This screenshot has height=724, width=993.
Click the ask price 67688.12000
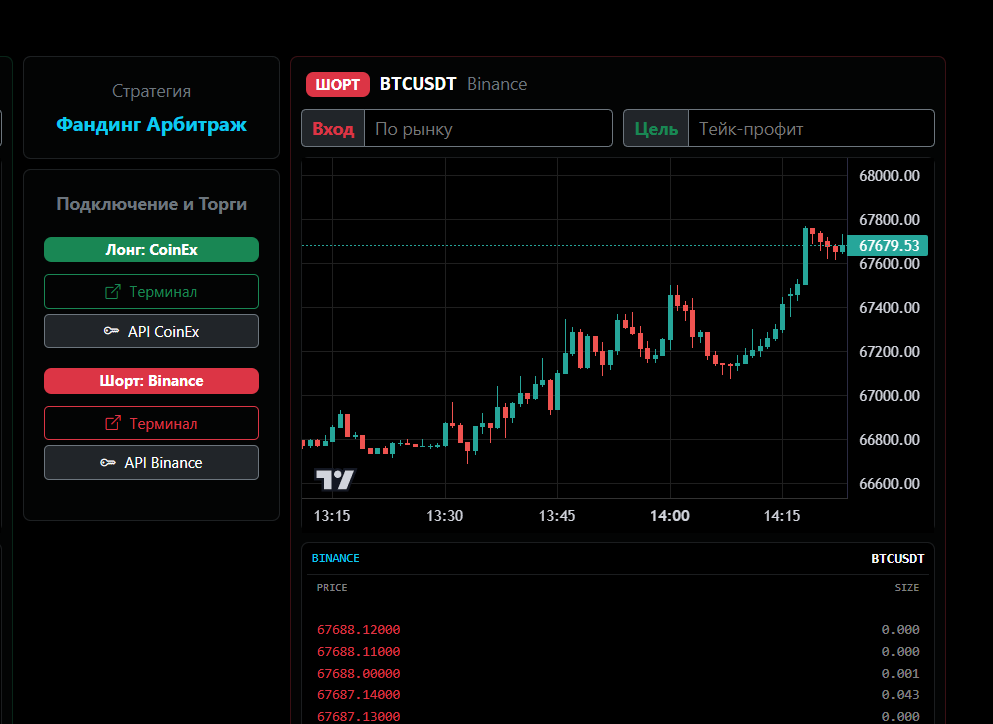coord(358,630)
